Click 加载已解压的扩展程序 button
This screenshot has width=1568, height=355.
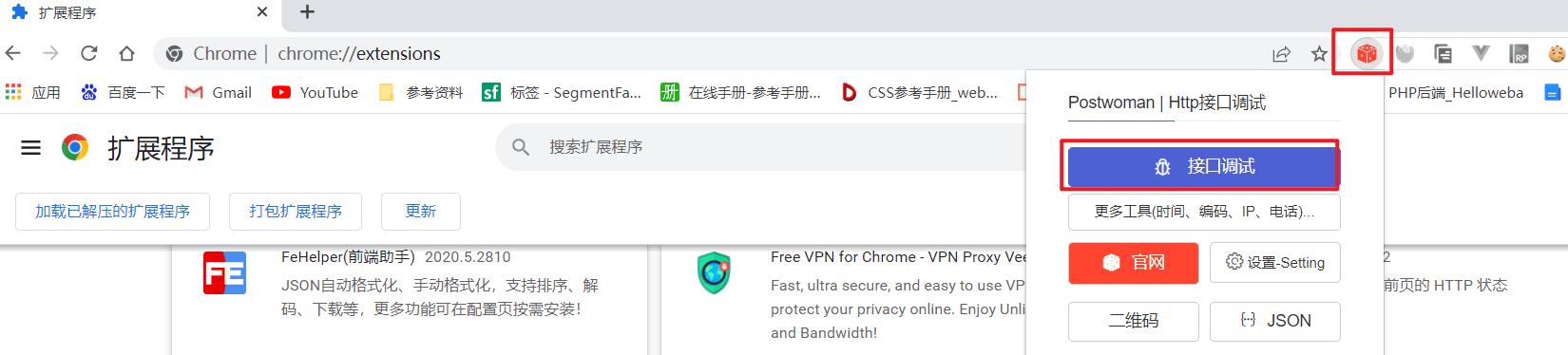[112, 212]
